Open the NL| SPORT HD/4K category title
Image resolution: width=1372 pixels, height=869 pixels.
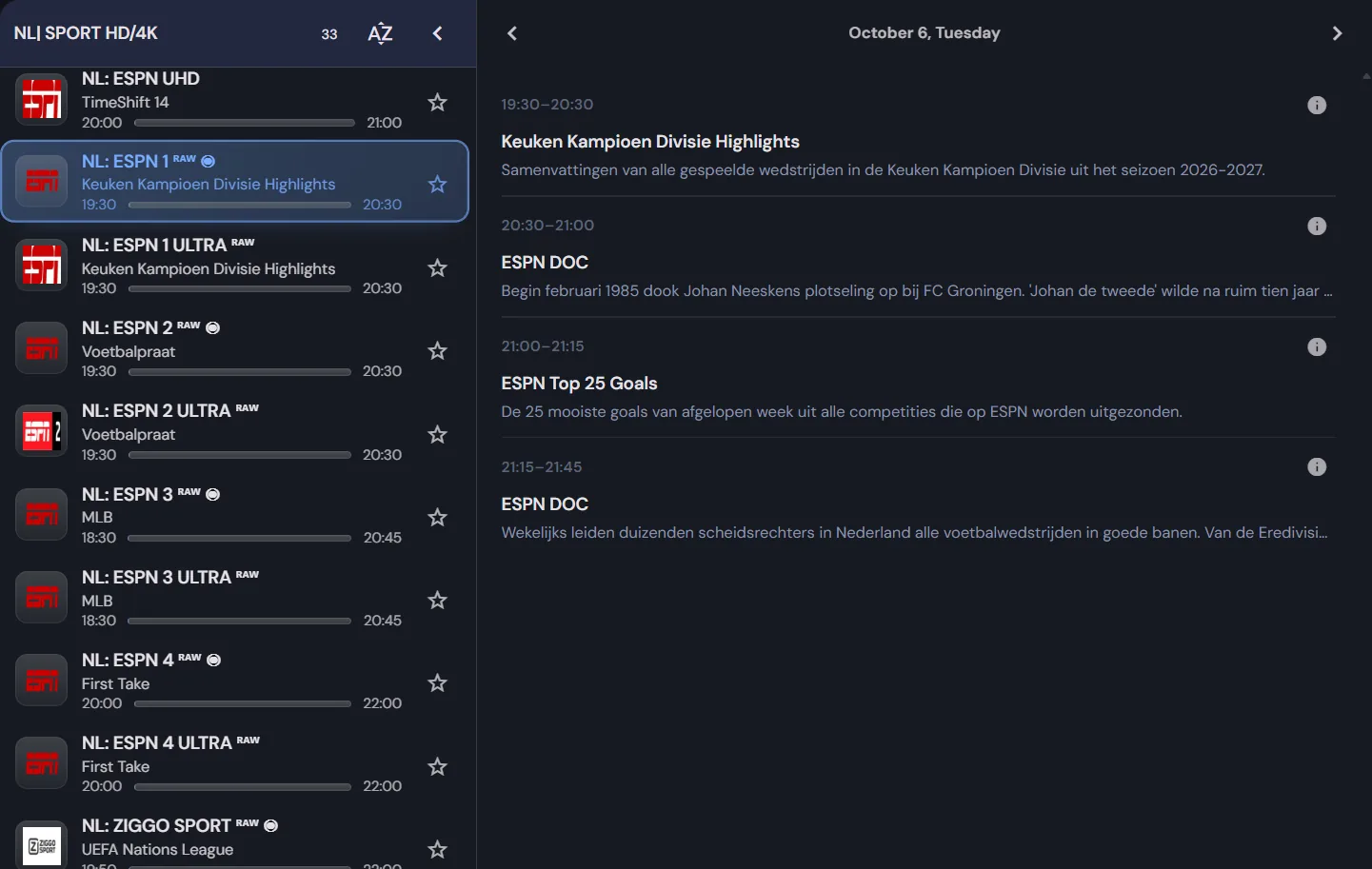pyautogui.click(x=86, y=33)
